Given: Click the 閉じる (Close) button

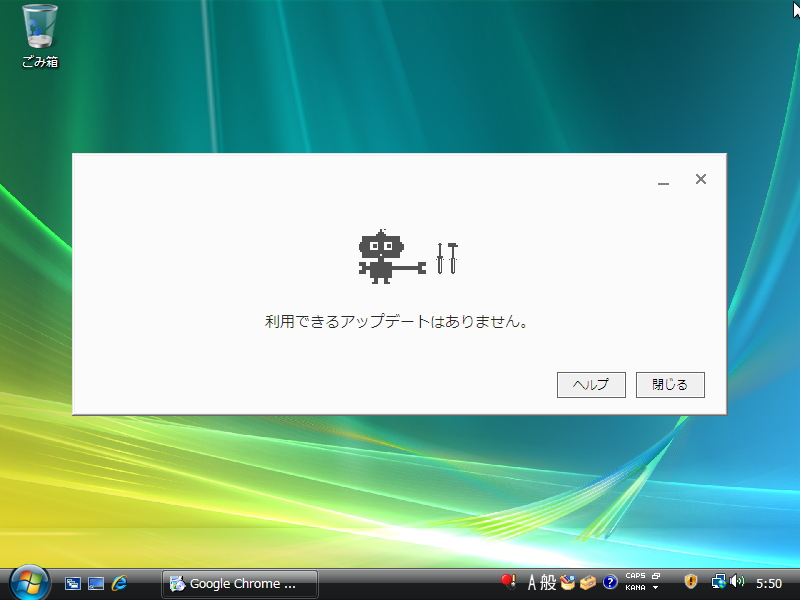Looking at the screenshot, I should (x=670, y=384).
